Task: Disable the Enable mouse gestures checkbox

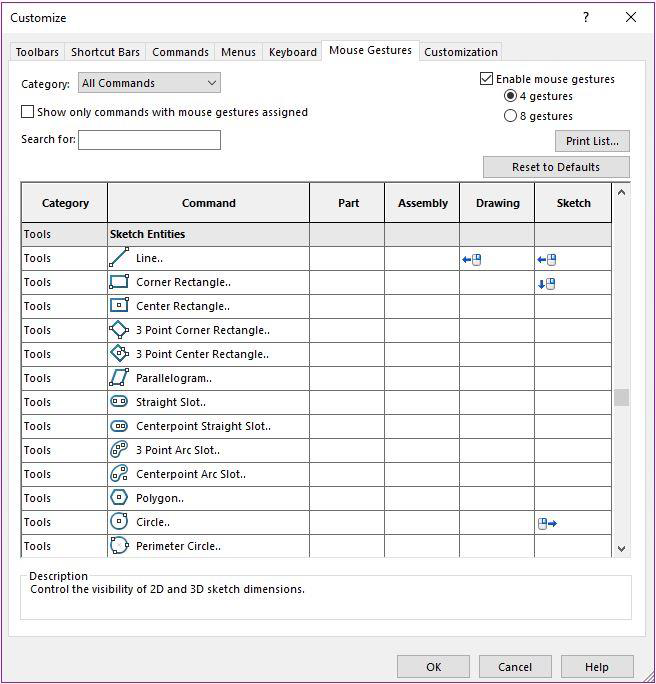Action: pos(487,79)
